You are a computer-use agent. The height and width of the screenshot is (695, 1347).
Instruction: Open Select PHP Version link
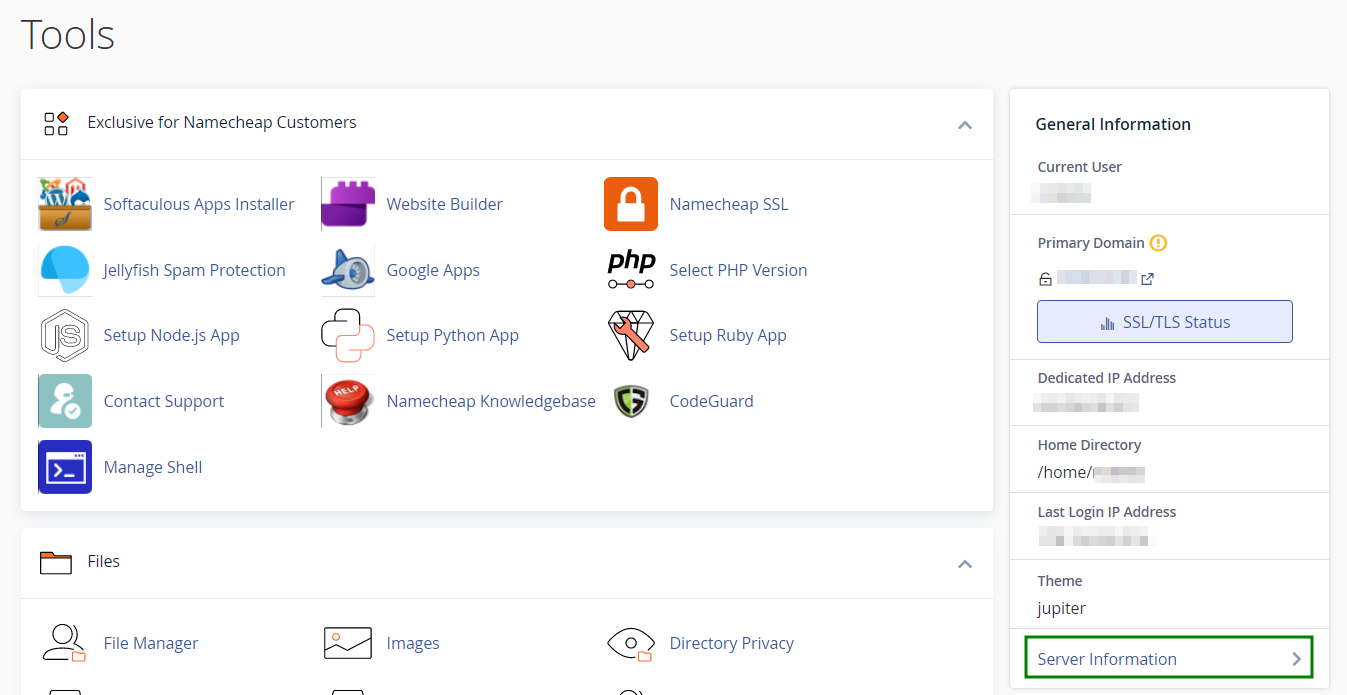click(x=738, y=270)
